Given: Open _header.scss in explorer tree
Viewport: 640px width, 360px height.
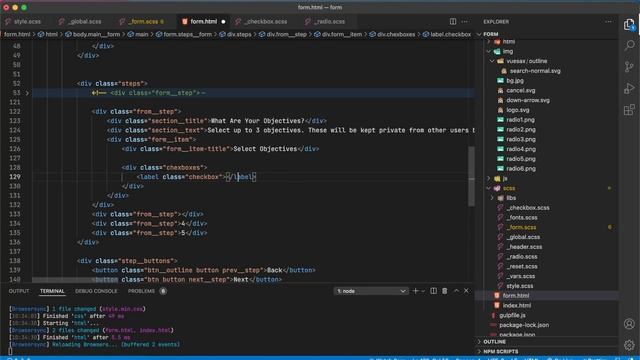Looking at the screenshot, I should point(524,247).
